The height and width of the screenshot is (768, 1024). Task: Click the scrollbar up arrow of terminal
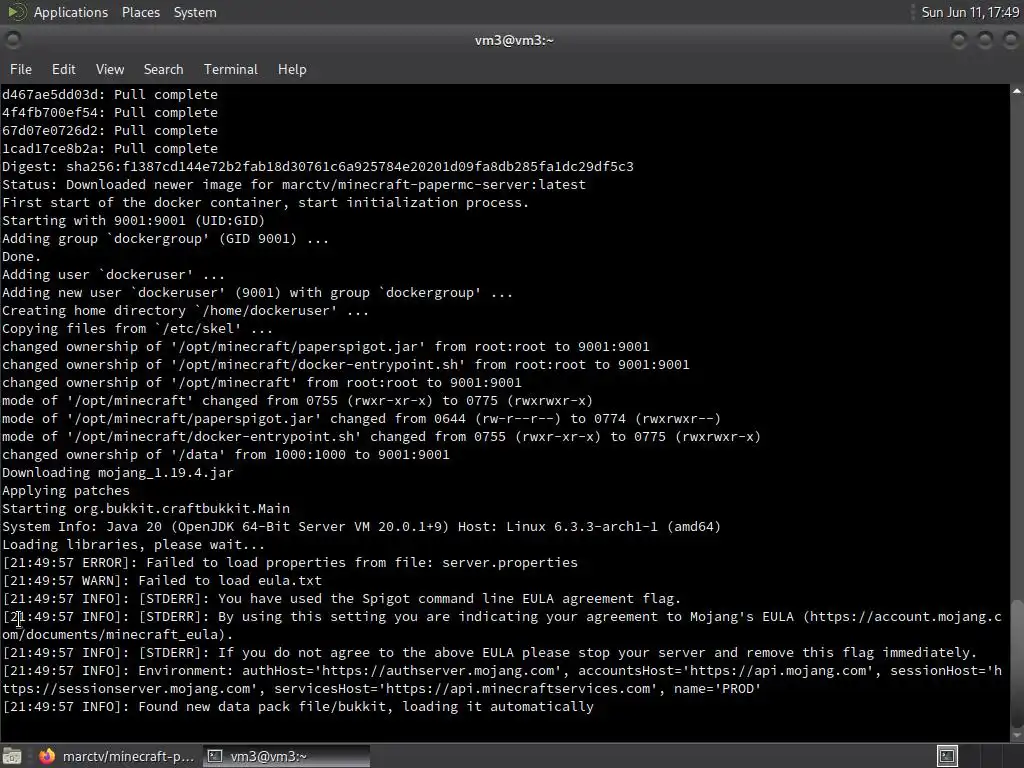[x=1017, y=91]
